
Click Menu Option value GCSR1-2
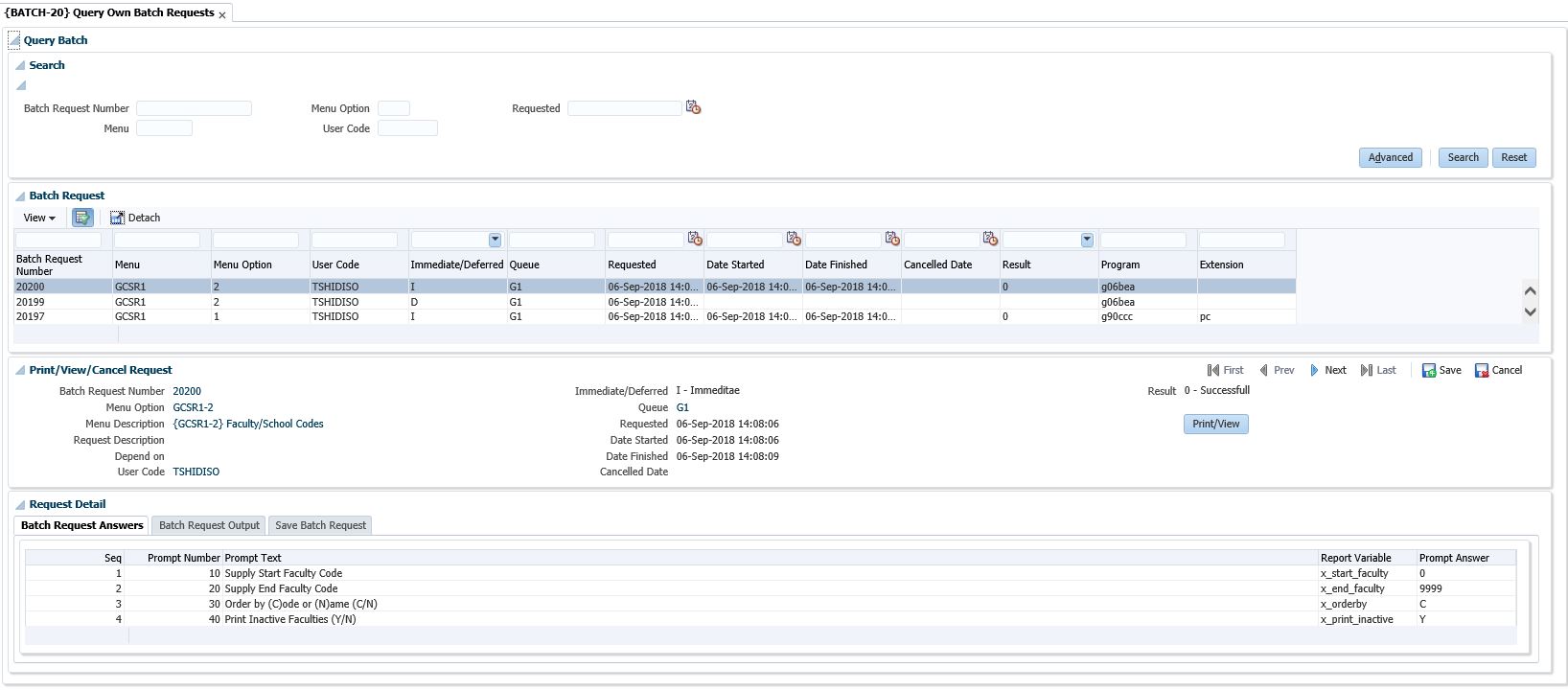[x=193, y=407]
